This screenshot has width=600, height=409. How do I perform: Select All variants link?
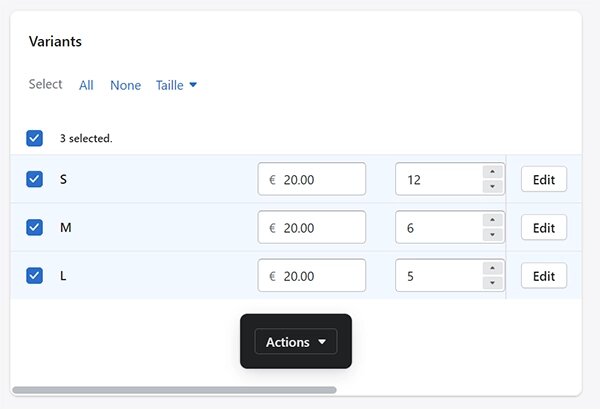tap(86, 85)
